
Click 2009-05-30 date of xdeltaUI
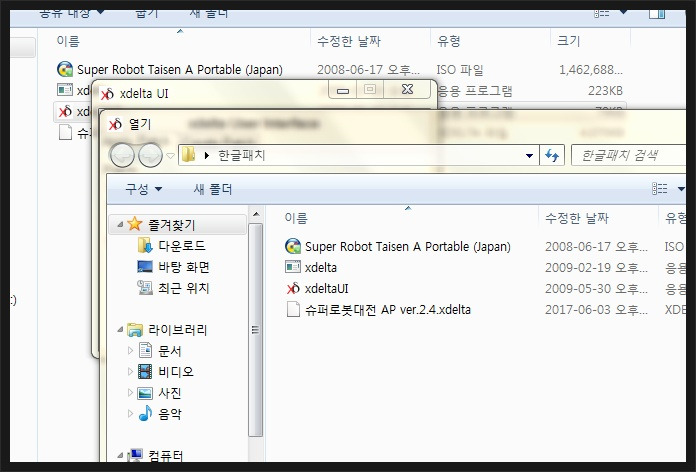click(x=596, y=289)
